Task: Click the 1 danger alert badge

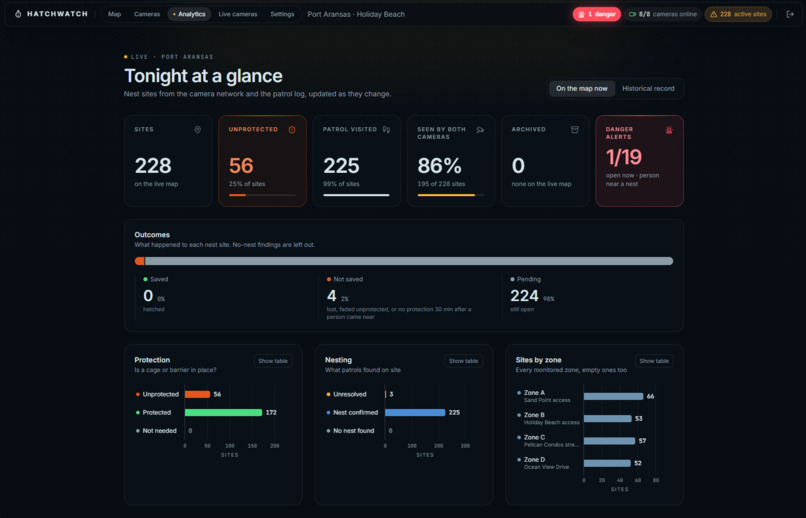Action: 597,14
